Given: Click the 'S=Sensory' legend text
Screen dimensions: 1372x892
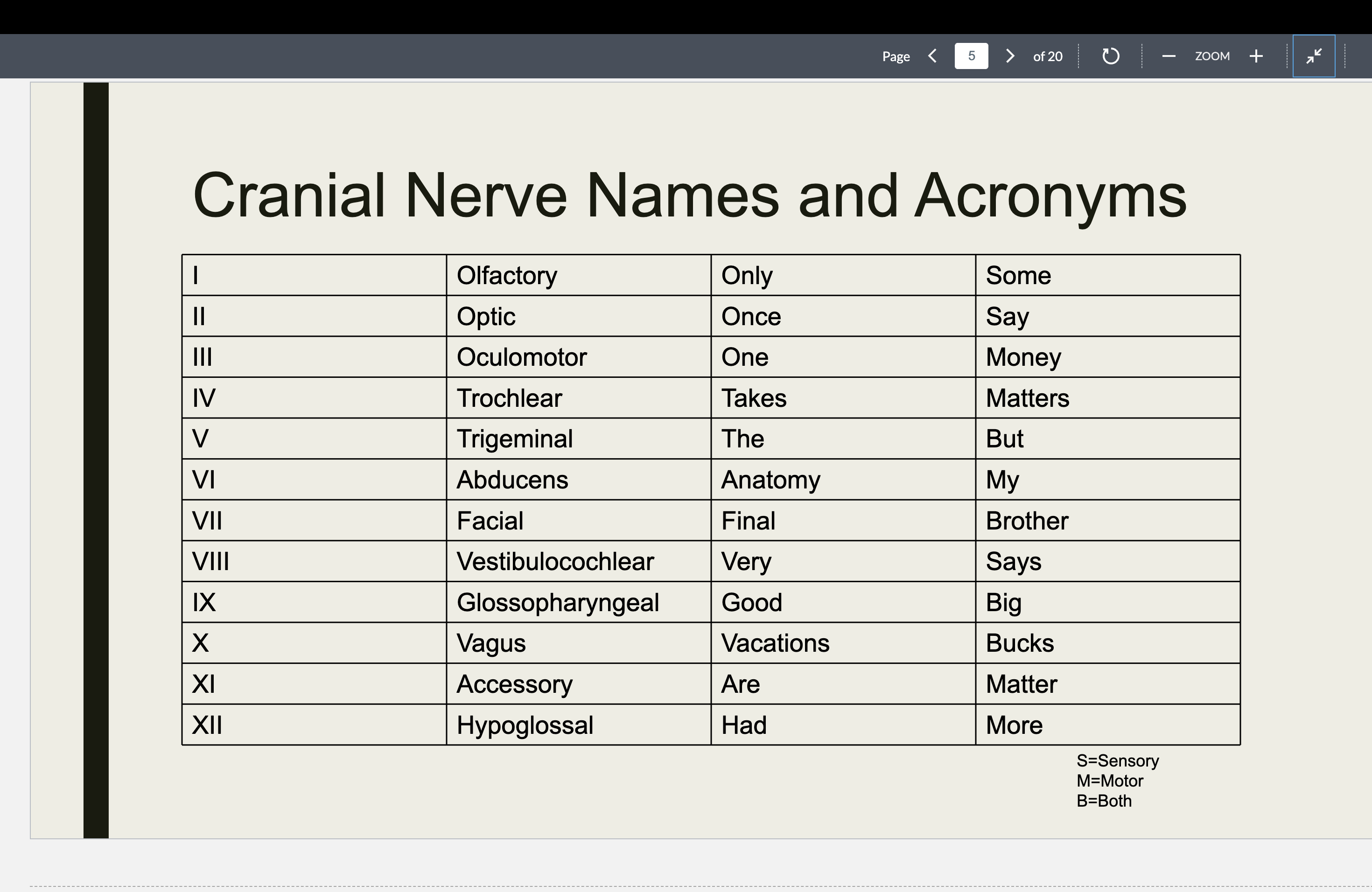Looking at the screenshot, I should pyautogui.click(x=1117, y=760).
